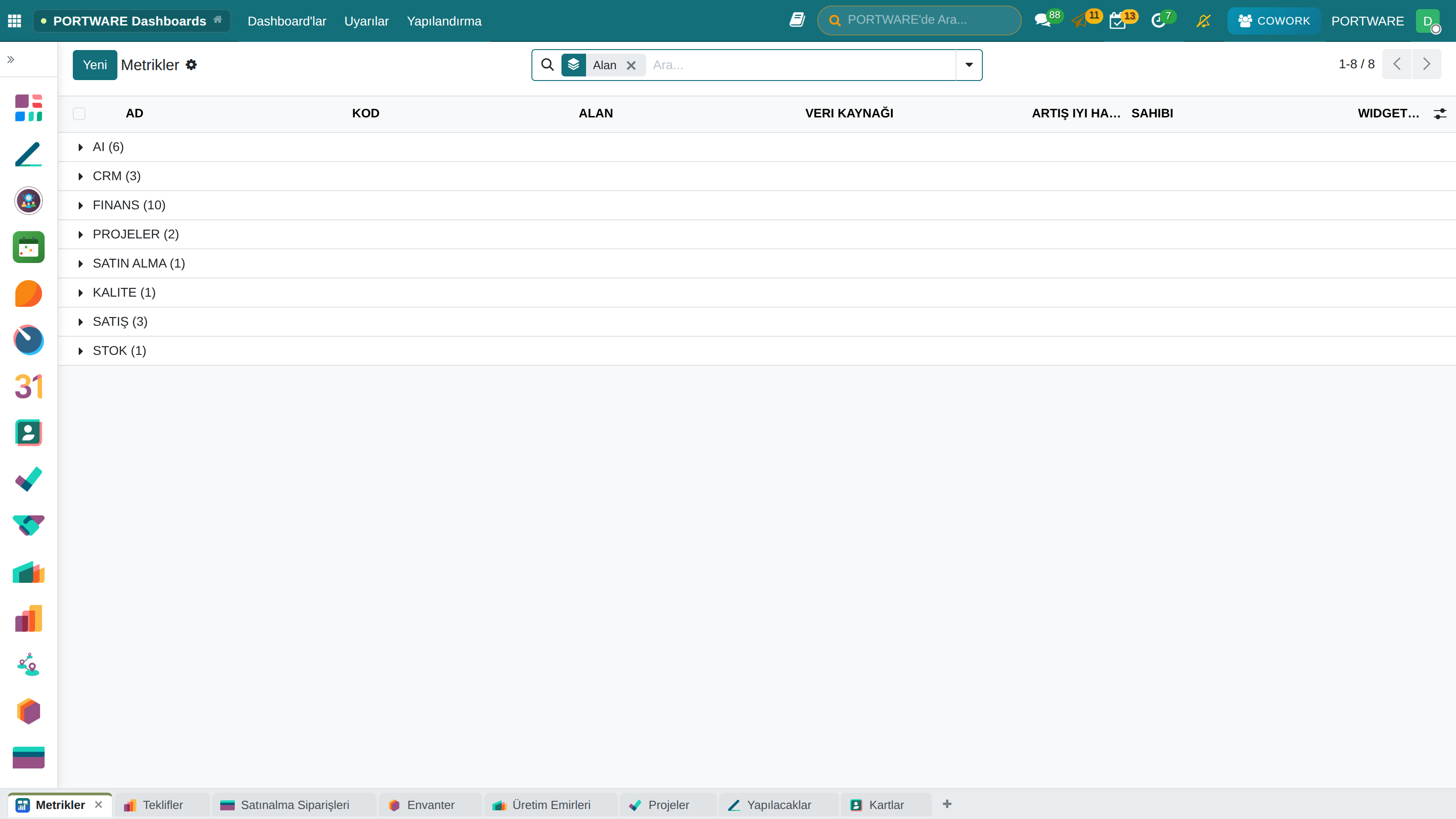Open the Uyarılar menu

click(366, 21)
